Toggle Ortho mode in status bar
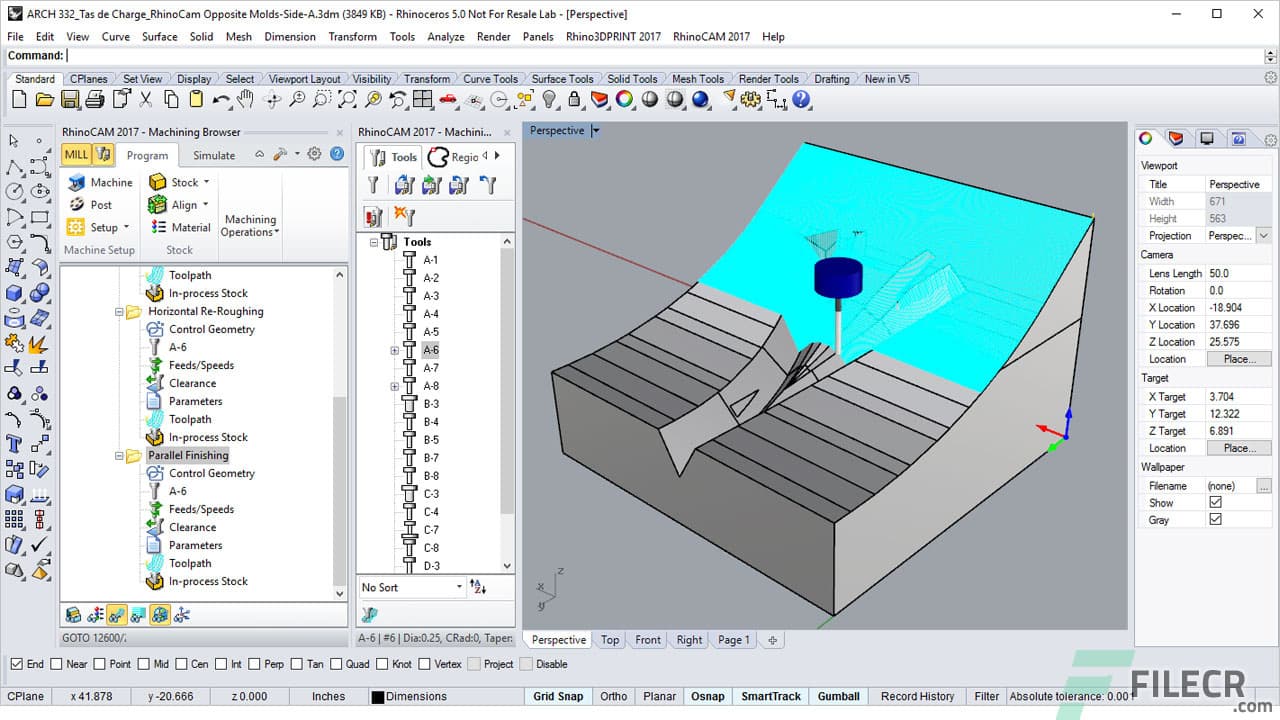The width and height of the screenshot is (1280, 720). click(613, 696)
